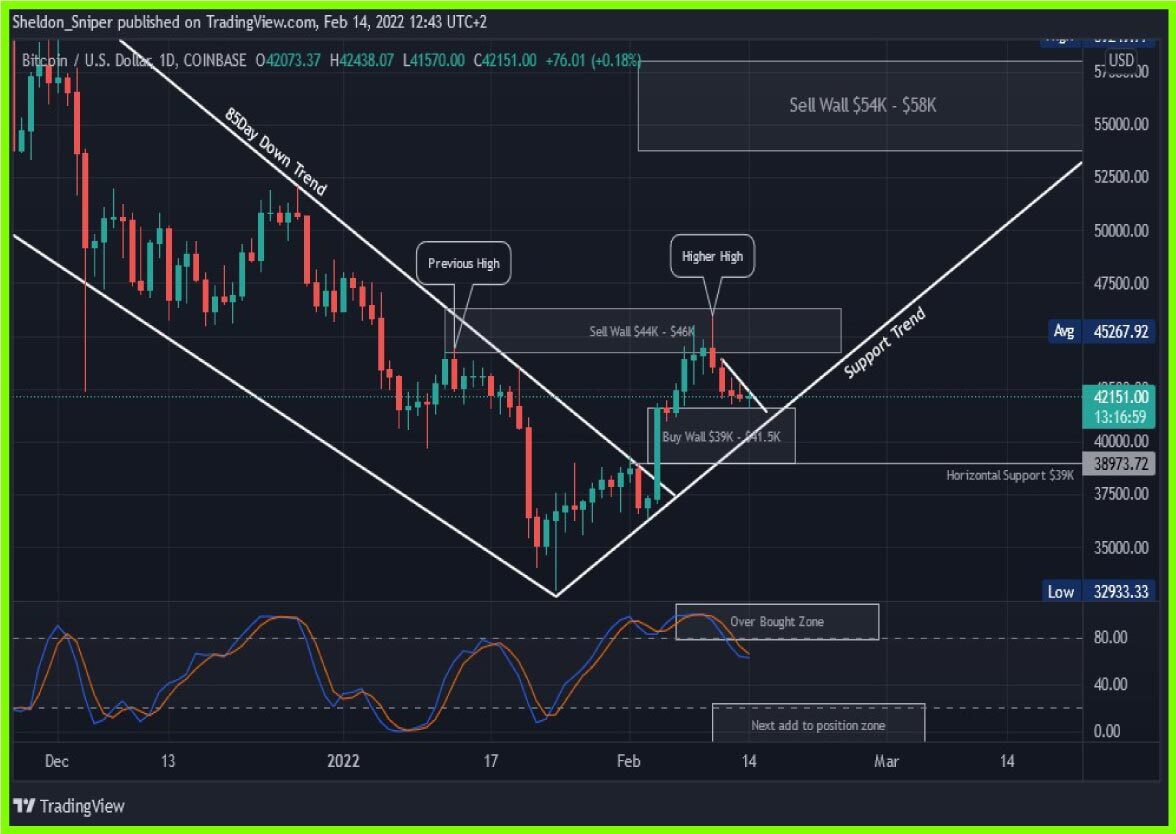Click the Dec label on time axis

tap(56, 761)
